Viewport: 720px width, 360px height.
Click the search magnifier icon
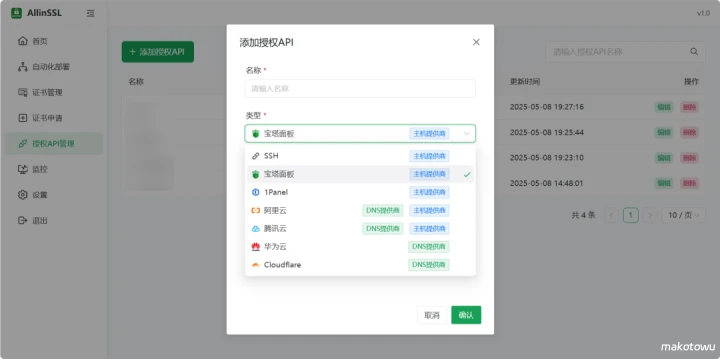(x=694, y=52)
